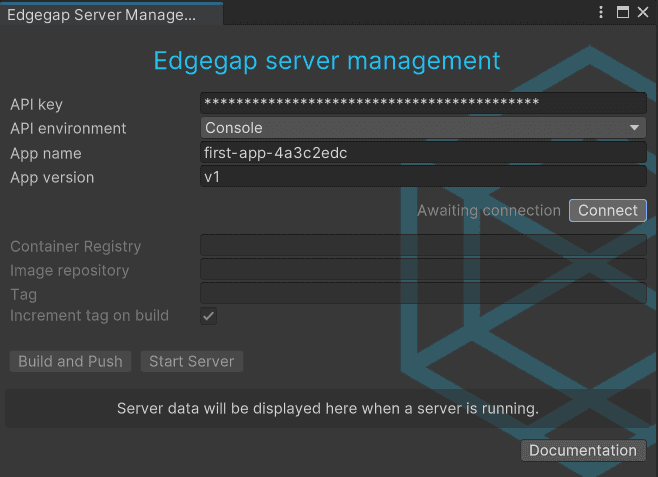The image size is (658, 477).
Task: Click into the API key field
Action: point(423,103)
